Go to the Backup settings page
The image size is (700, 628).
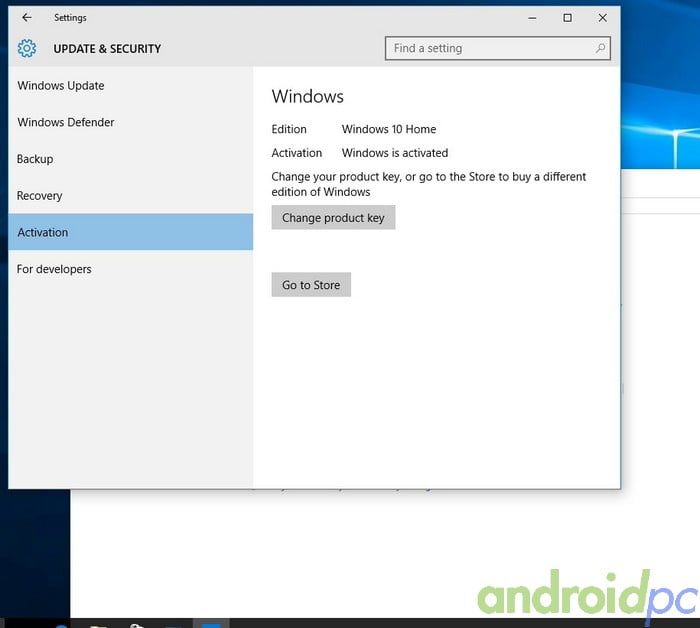[x=35, y=159]
